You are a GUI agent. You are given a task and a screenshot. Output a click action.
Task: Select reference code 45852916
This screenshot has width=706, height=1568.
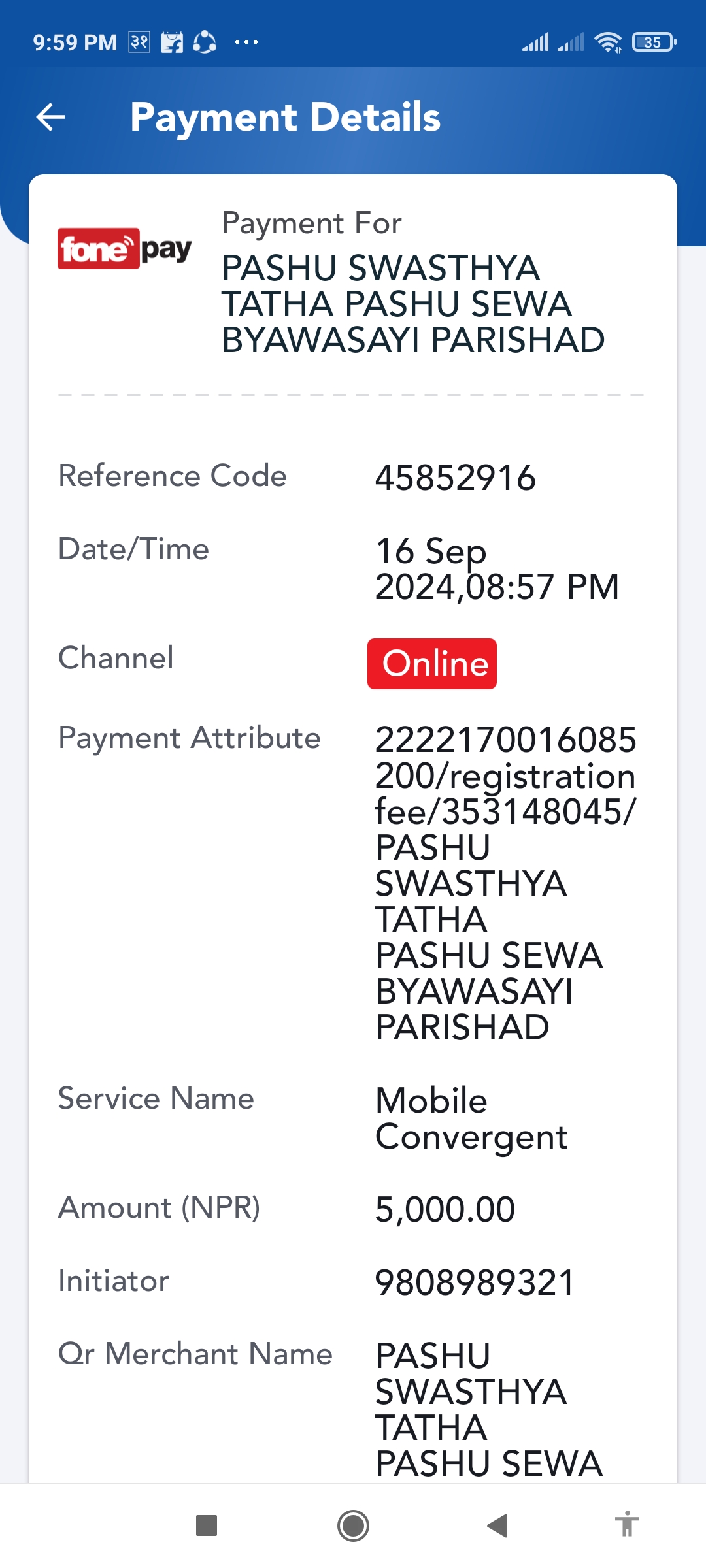tap(456, 478)
